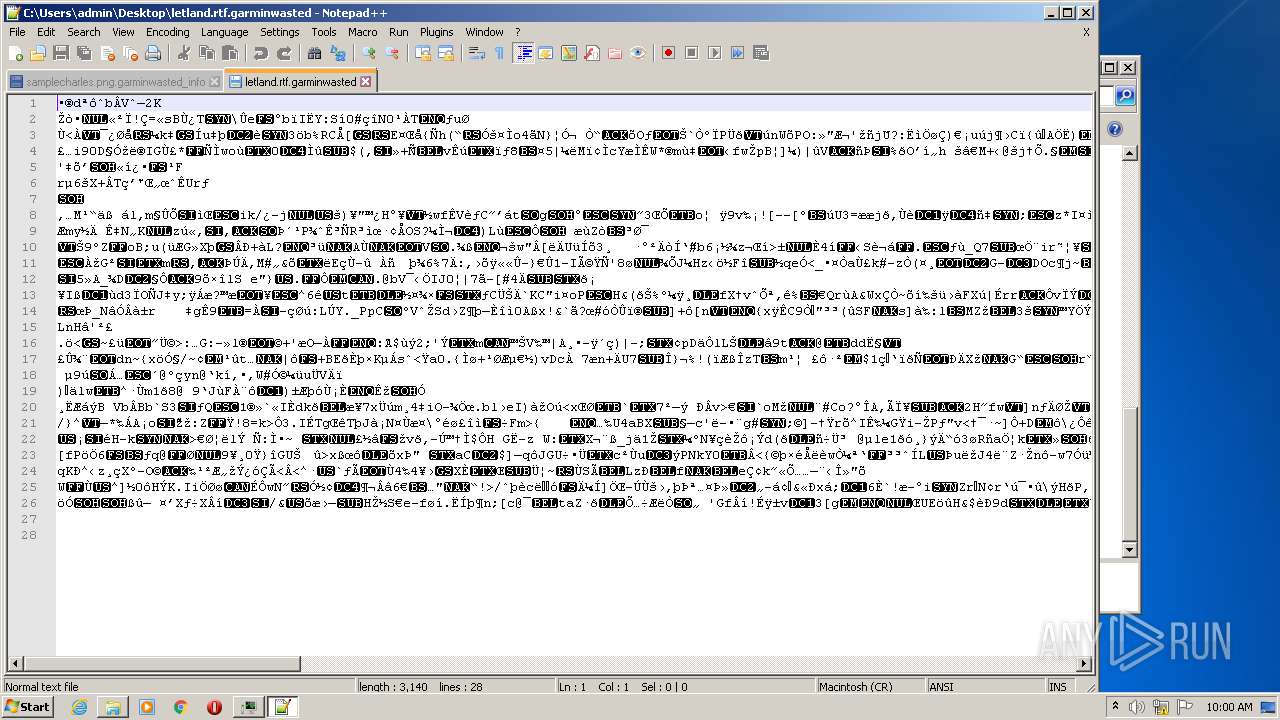
Task: Open Chrome from the taskbar
Action: pos(180,707)
